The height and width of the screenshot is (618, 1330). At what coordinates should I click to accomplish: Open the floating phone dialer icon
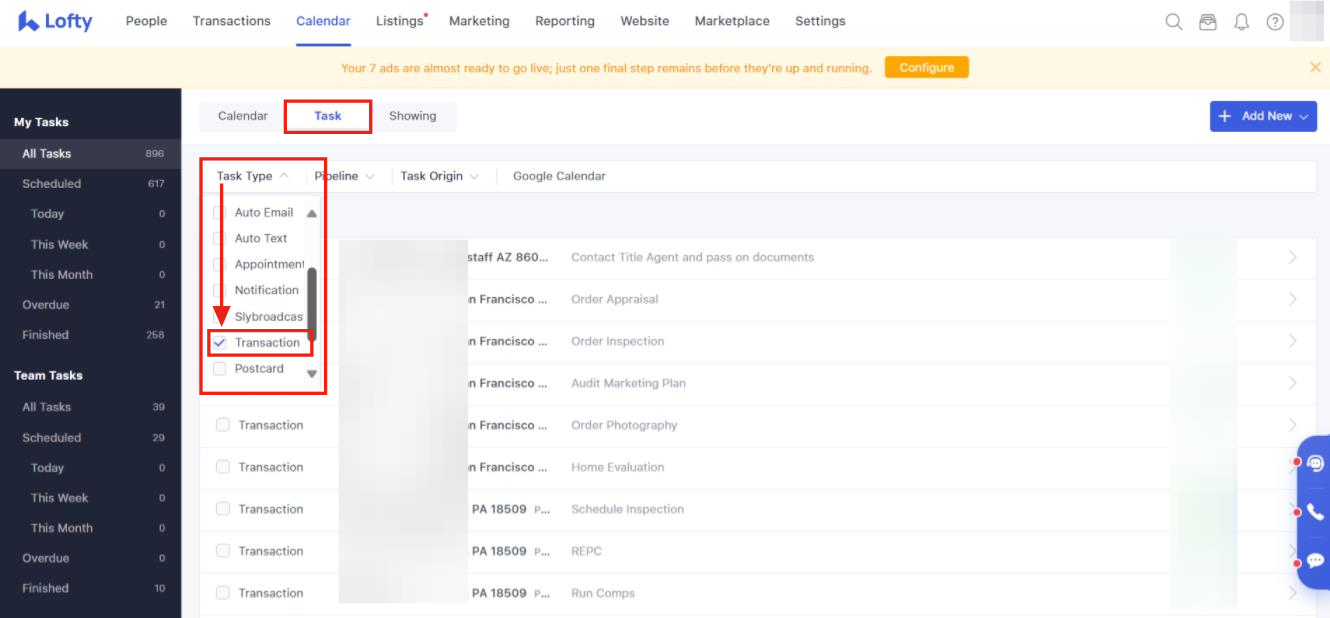(1315, 512)
